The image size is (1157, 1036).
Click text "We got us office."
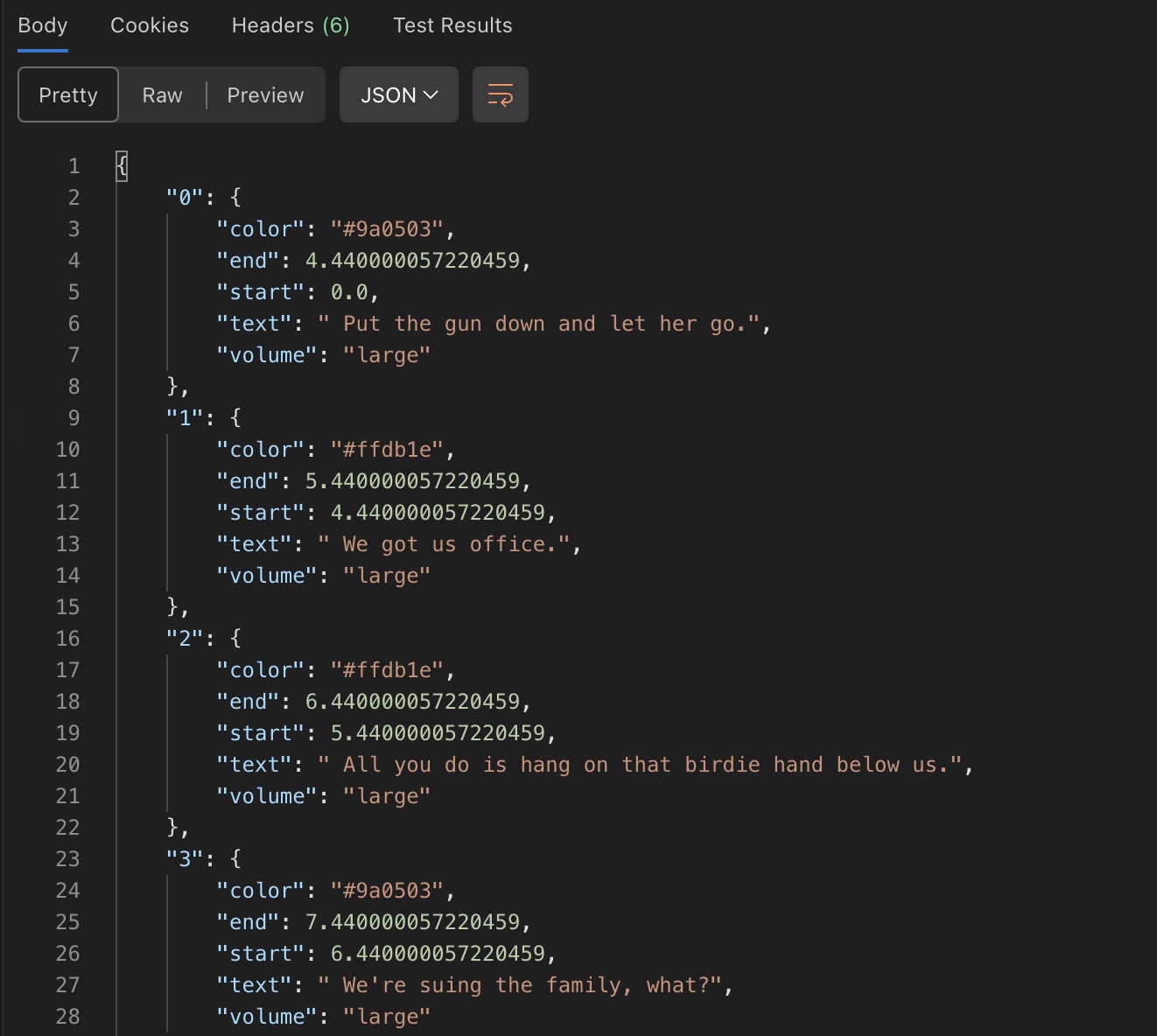coord(450,544)
